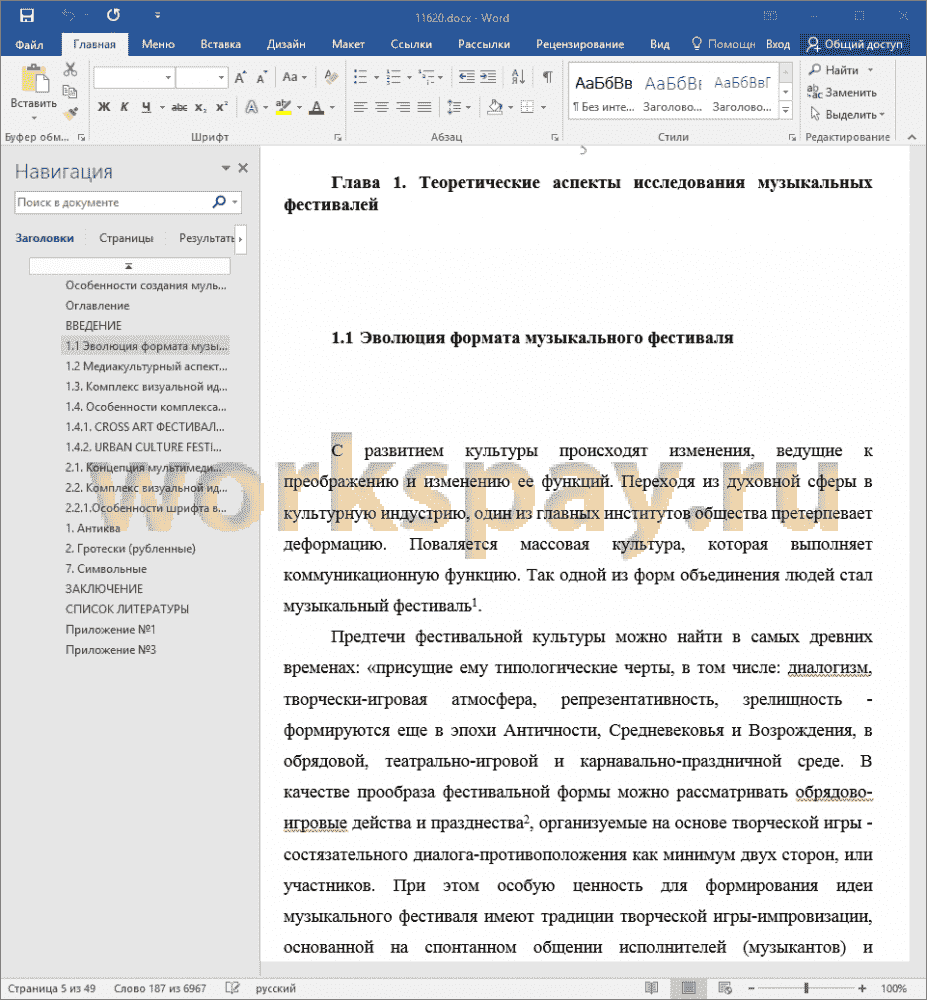This screenshot has height=1000, width=927.
Task: Open the Change Case (Aa) dropdown
Action: (x=295, y=77)
